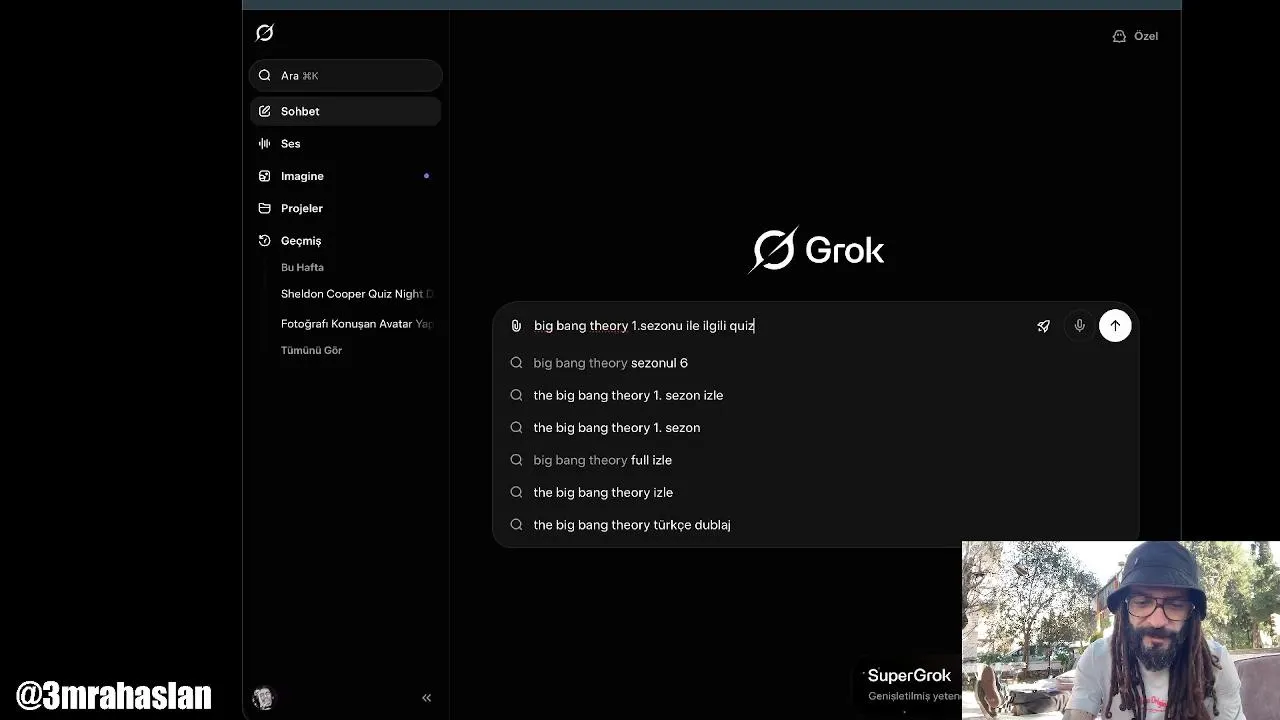This screenshot has width=1280, height=720.
Task: Send the message with arrow button
Action: (1115, 325)
